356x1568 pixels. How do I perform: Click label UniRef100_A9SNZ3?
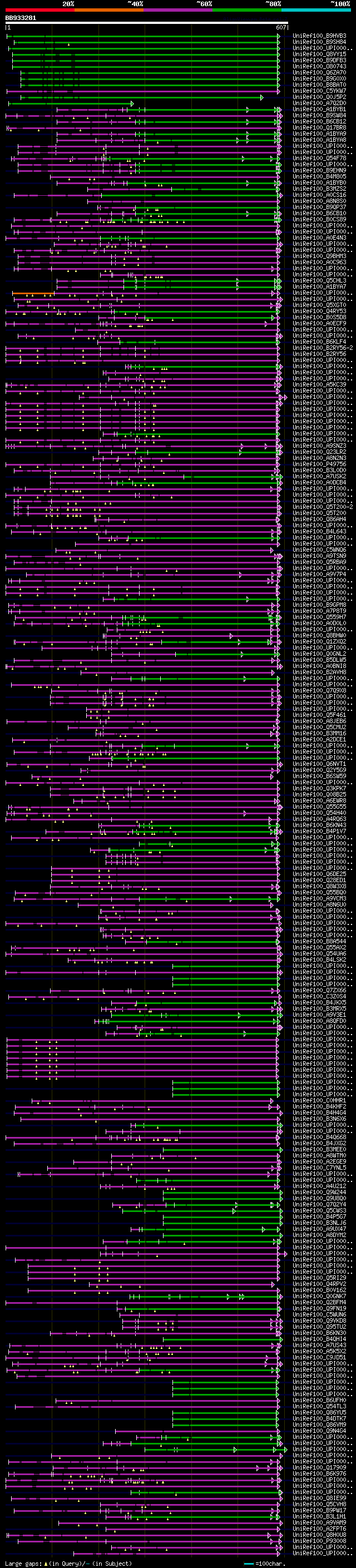tap(319, 446)
